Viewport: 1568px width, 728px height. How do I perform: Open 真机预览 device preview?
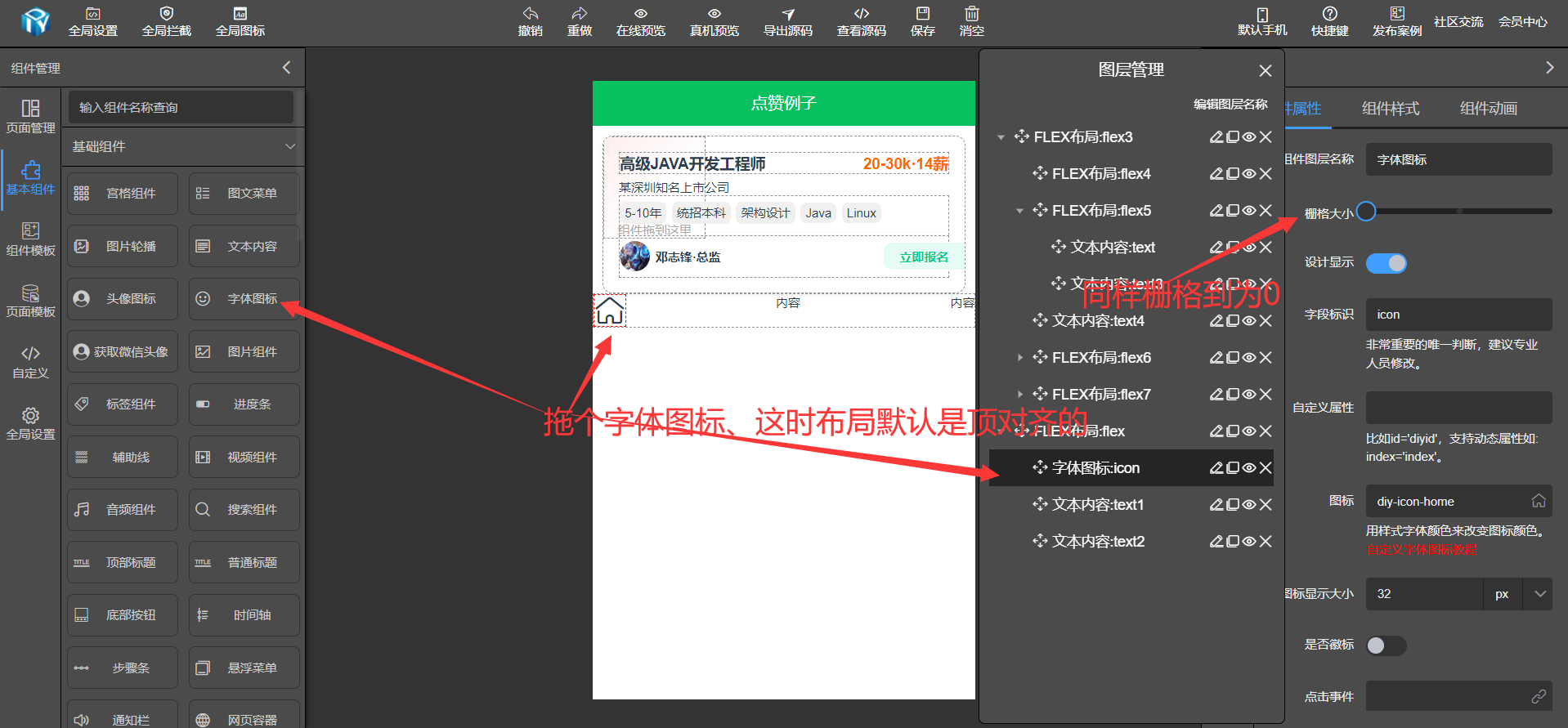pos(714,21)
